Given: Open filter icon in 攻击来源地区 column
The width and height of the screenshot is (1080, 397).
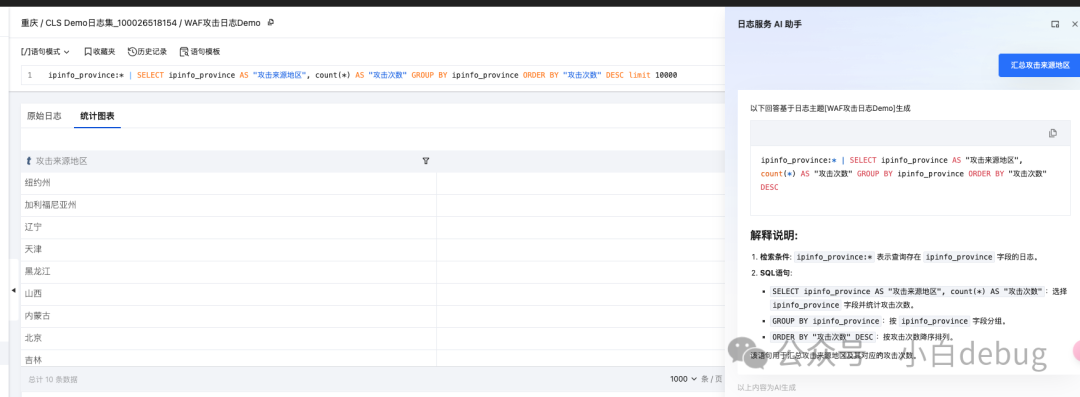Looking at the screenshot, I should coord(426,161).
